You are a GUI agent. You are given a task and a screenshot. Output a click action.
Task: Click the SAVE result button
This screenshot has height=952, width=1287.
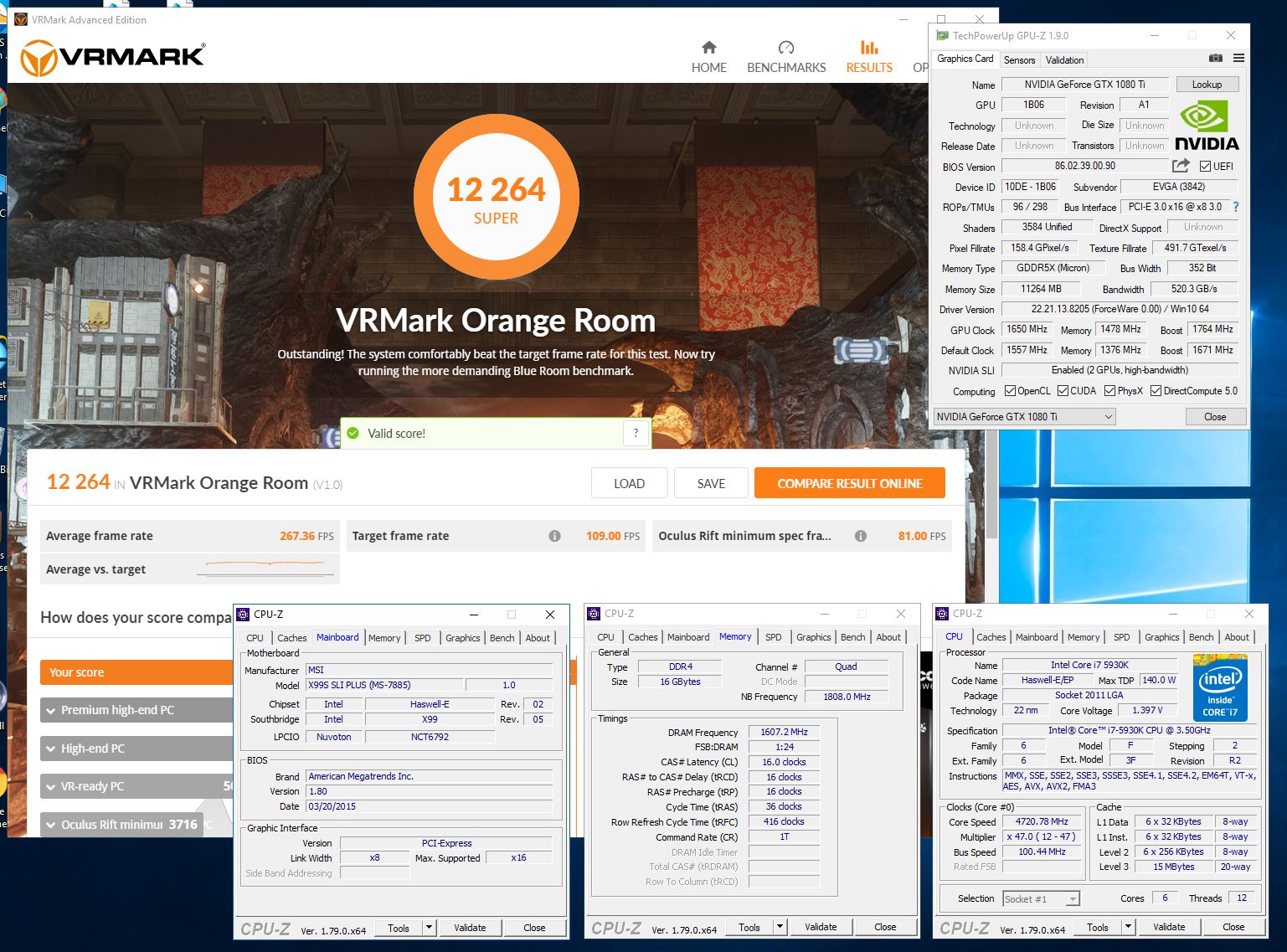pyautogui.click(x=711, y=483)
